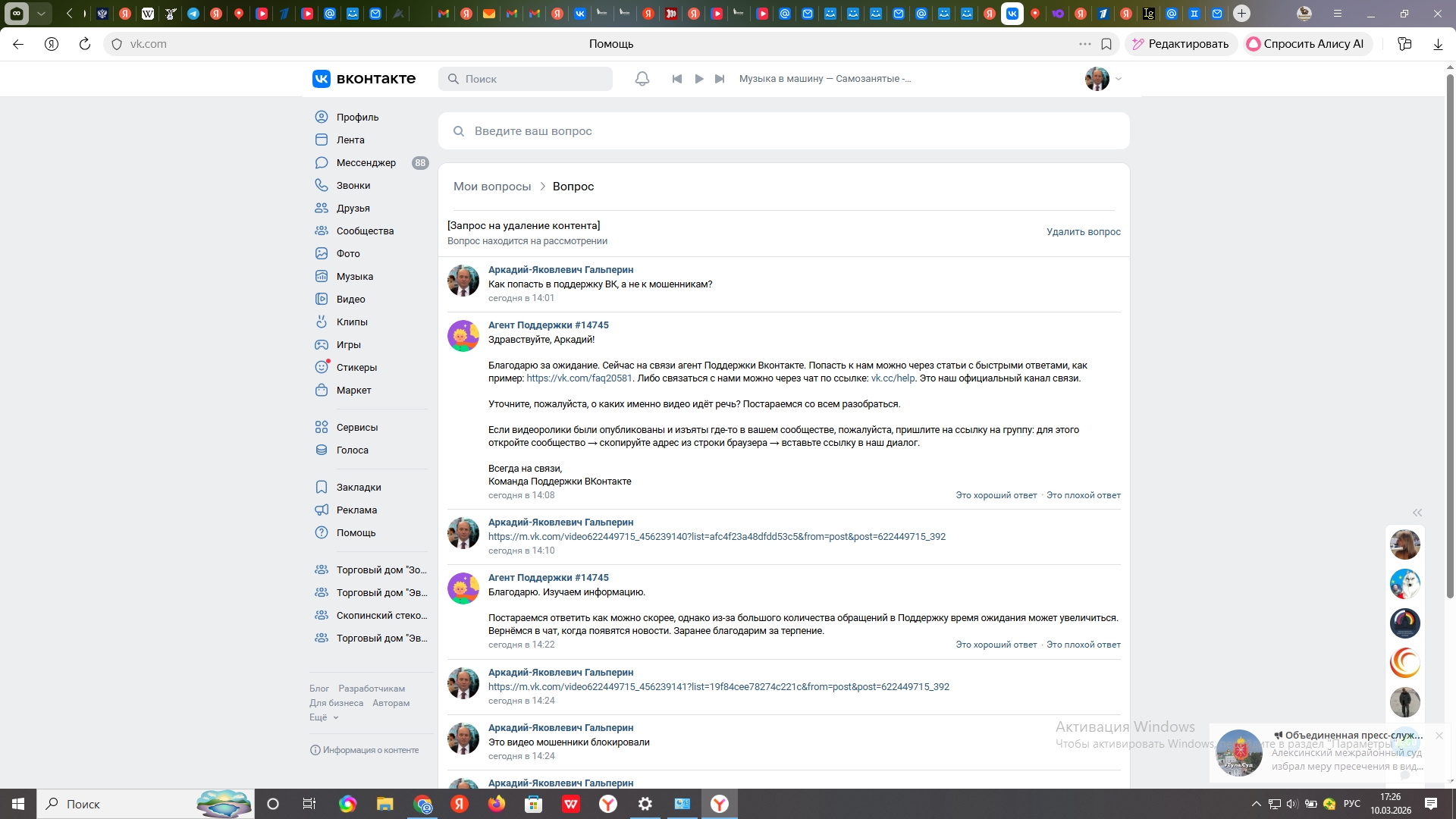Bookmark page with browser bookmark icon

tap(1106, 44)
